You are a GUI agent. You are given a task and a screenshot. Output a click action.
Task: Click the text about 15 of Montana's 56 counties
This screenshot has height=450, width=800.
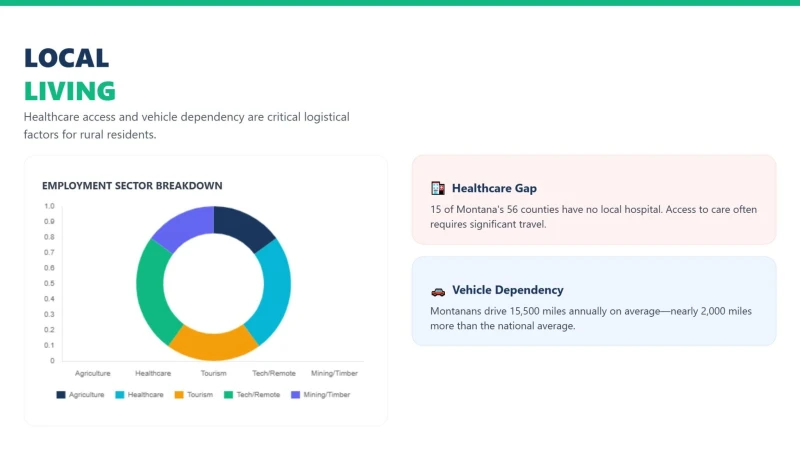click(593, 217)
